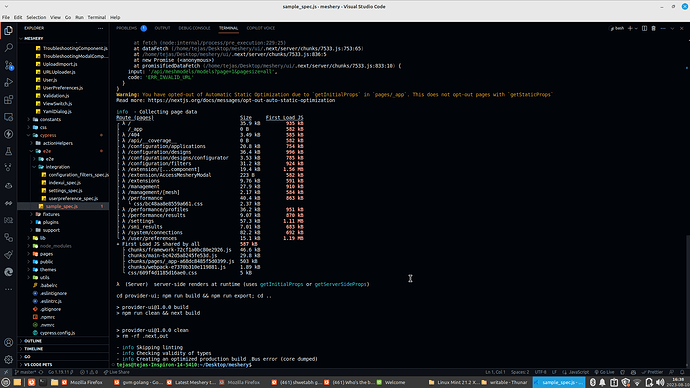This screenshot has height=388, width=690.
Task: Kill terminal using the trash icon
Action: pos(653,28)
